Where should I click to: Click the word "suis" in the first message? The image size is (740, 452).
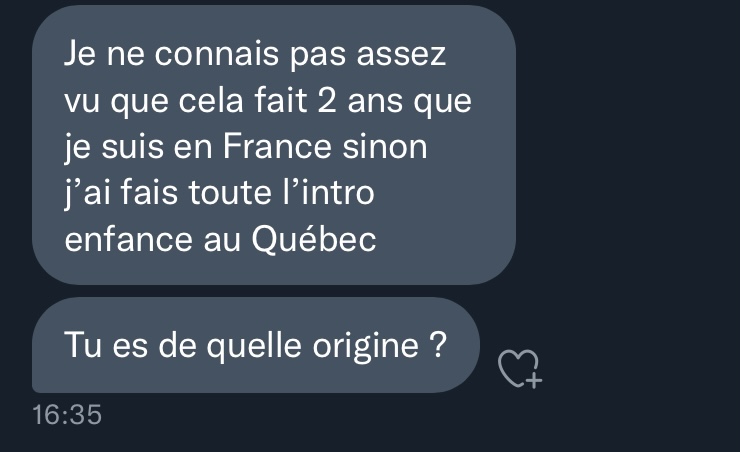point(132,146)
